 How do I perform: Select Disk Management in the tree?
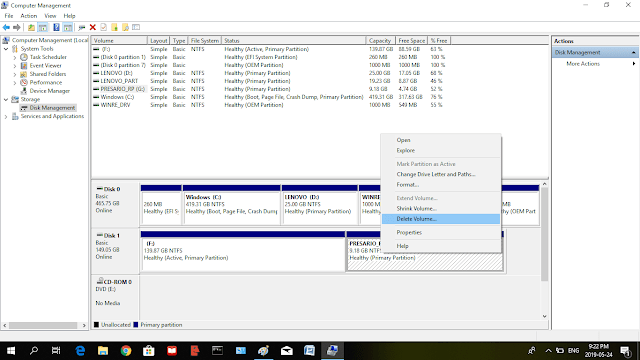tap(52, 108)
